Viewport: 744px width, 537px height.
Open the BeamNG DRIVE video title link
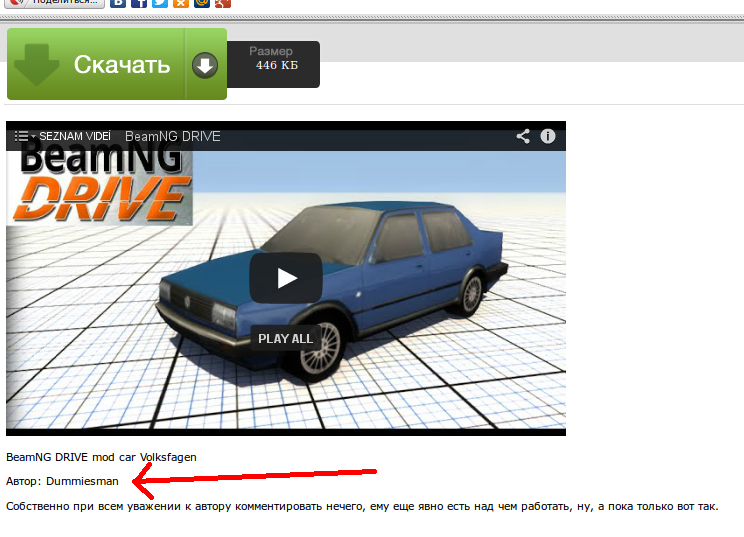click(x=173, y=137)
